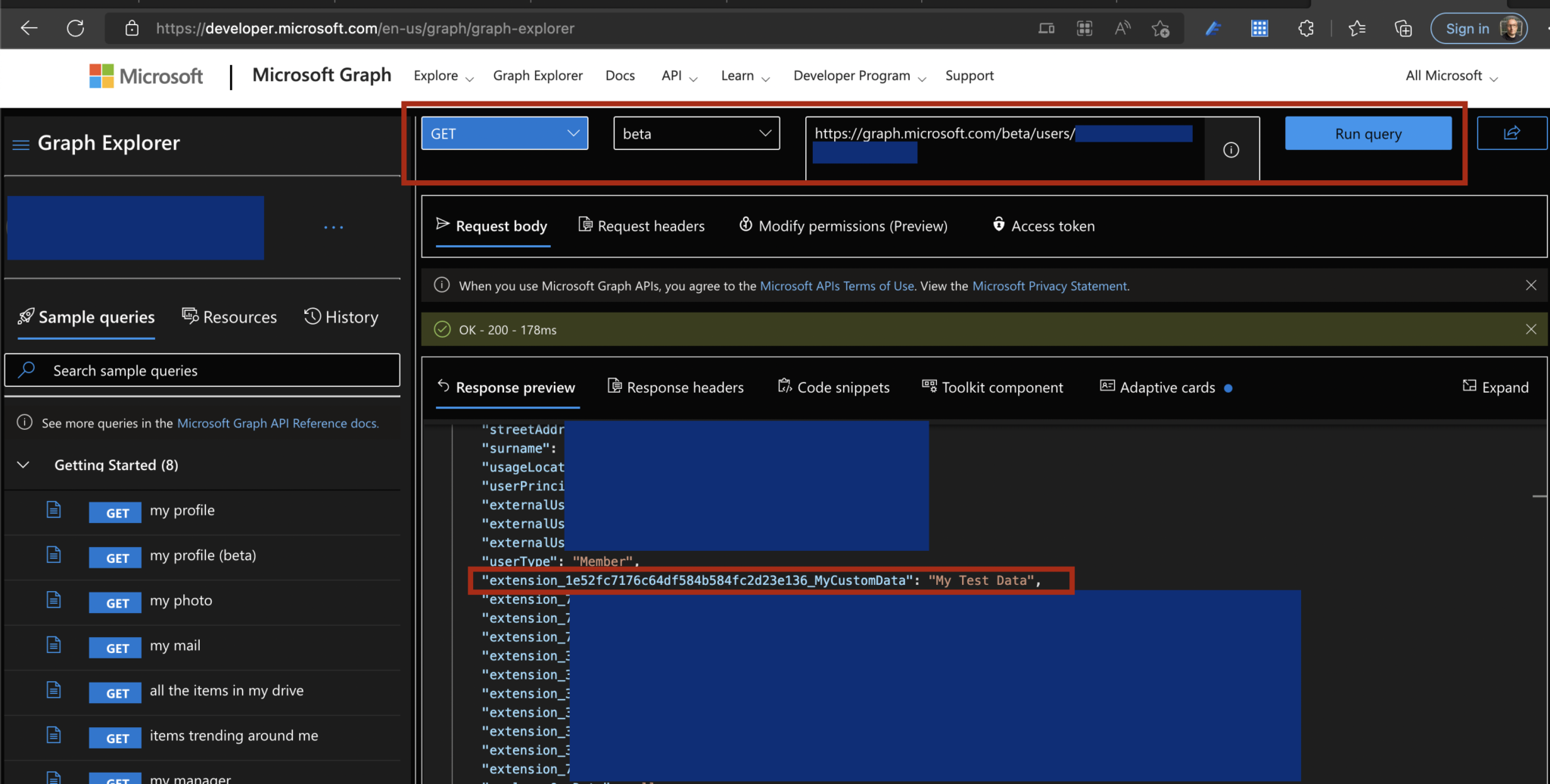The width and height of the screenshot is (1550, 784).
Task: Open the GET HTTP method dropdown
Action: 504,134
